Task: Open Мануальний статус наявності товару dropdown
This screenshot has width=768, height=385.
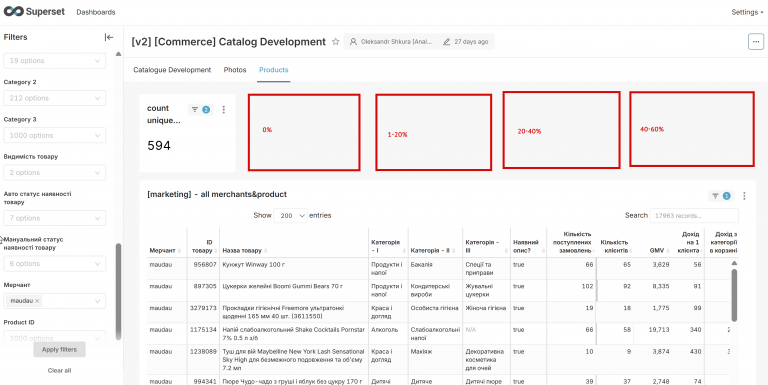Action: (x=54, y=264)
